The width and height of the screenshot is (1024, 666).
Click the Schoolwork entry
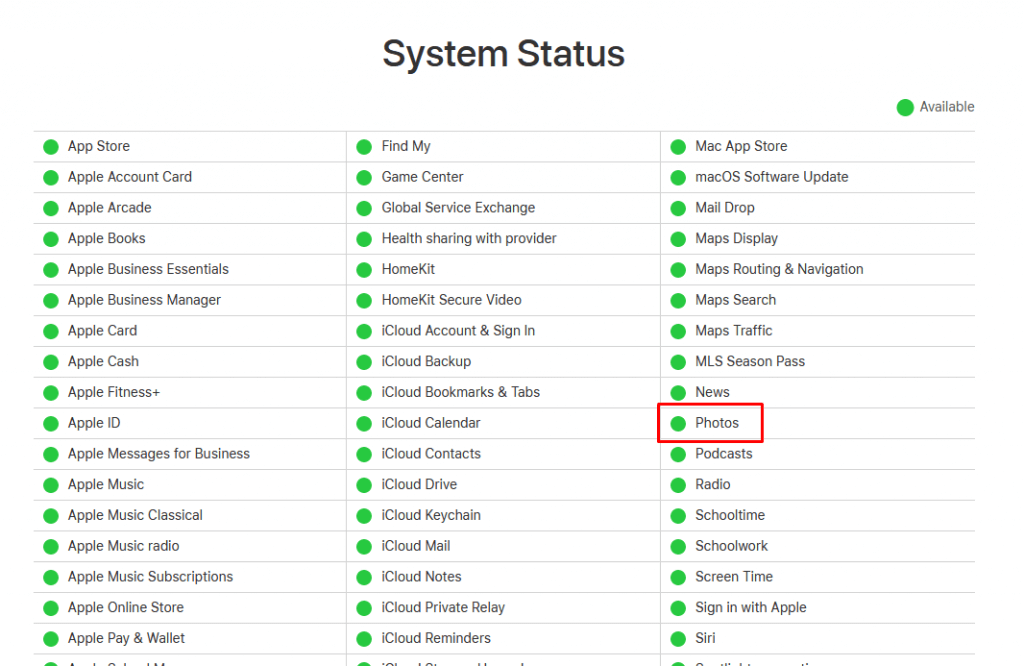click(x=731, y=546)
